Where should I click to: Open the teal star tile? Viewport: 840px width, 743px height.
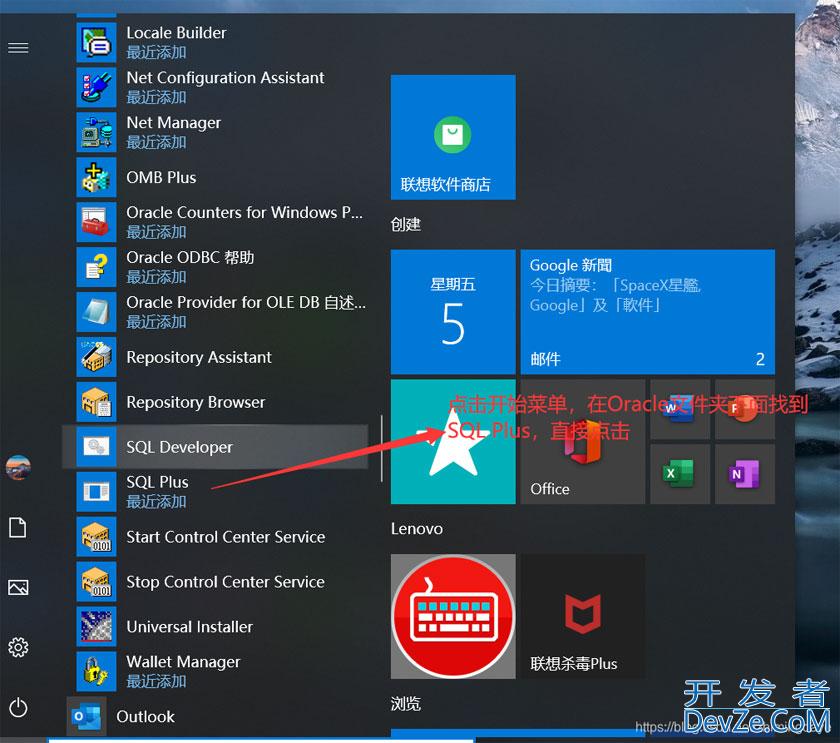tap(453, 442)
